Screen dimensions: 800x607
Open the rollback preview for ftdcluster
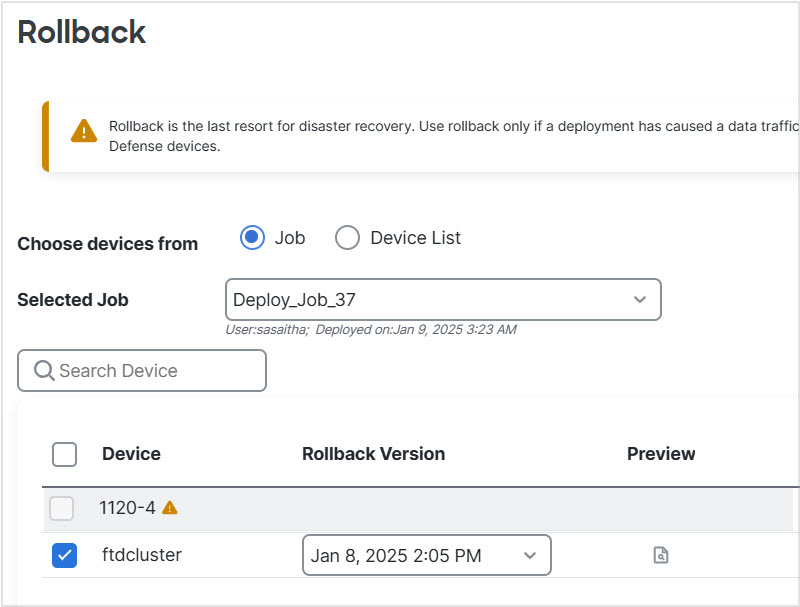tap(660, 555)
